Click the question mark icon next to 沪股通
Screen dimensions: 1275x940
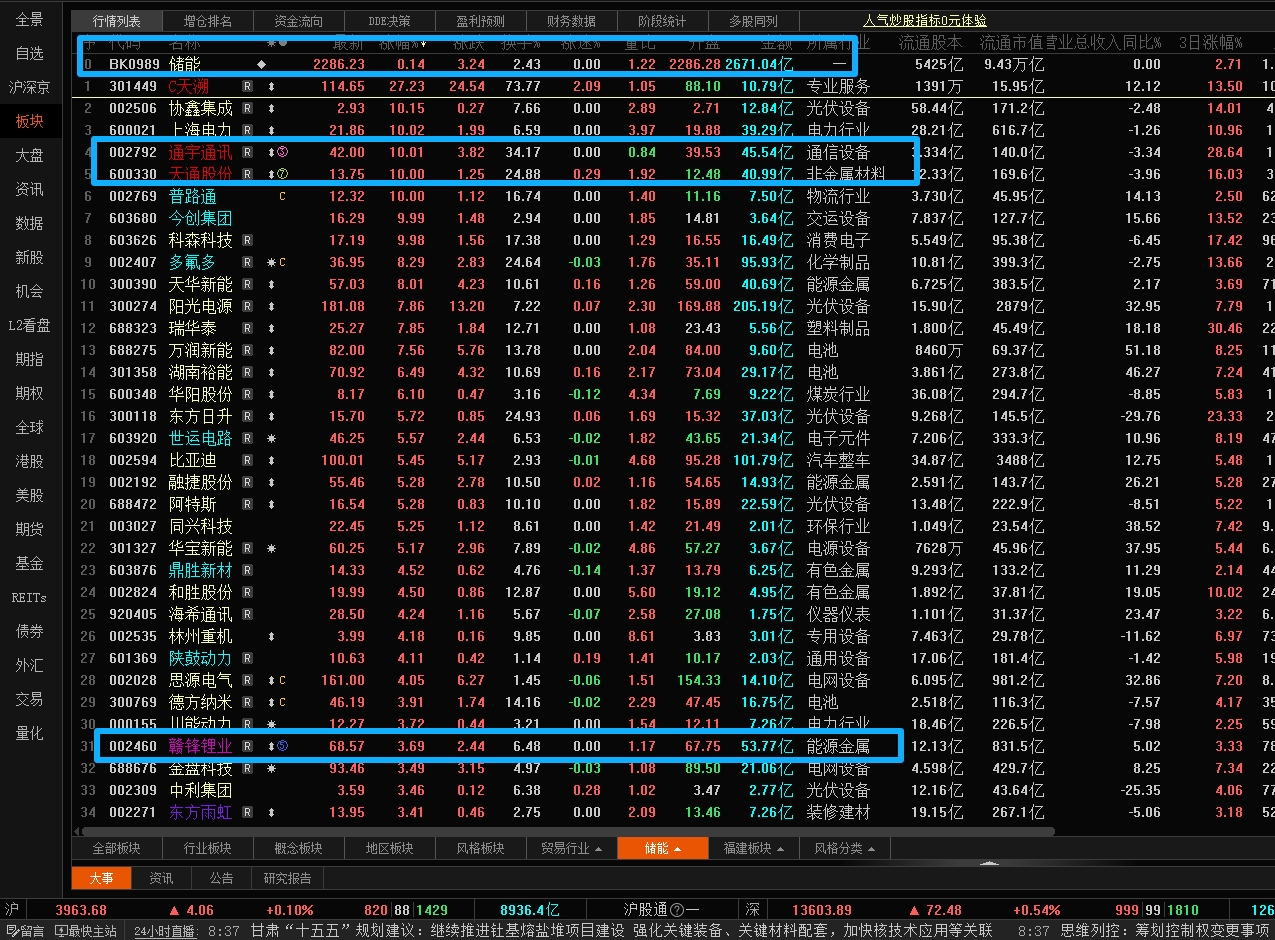677,910
